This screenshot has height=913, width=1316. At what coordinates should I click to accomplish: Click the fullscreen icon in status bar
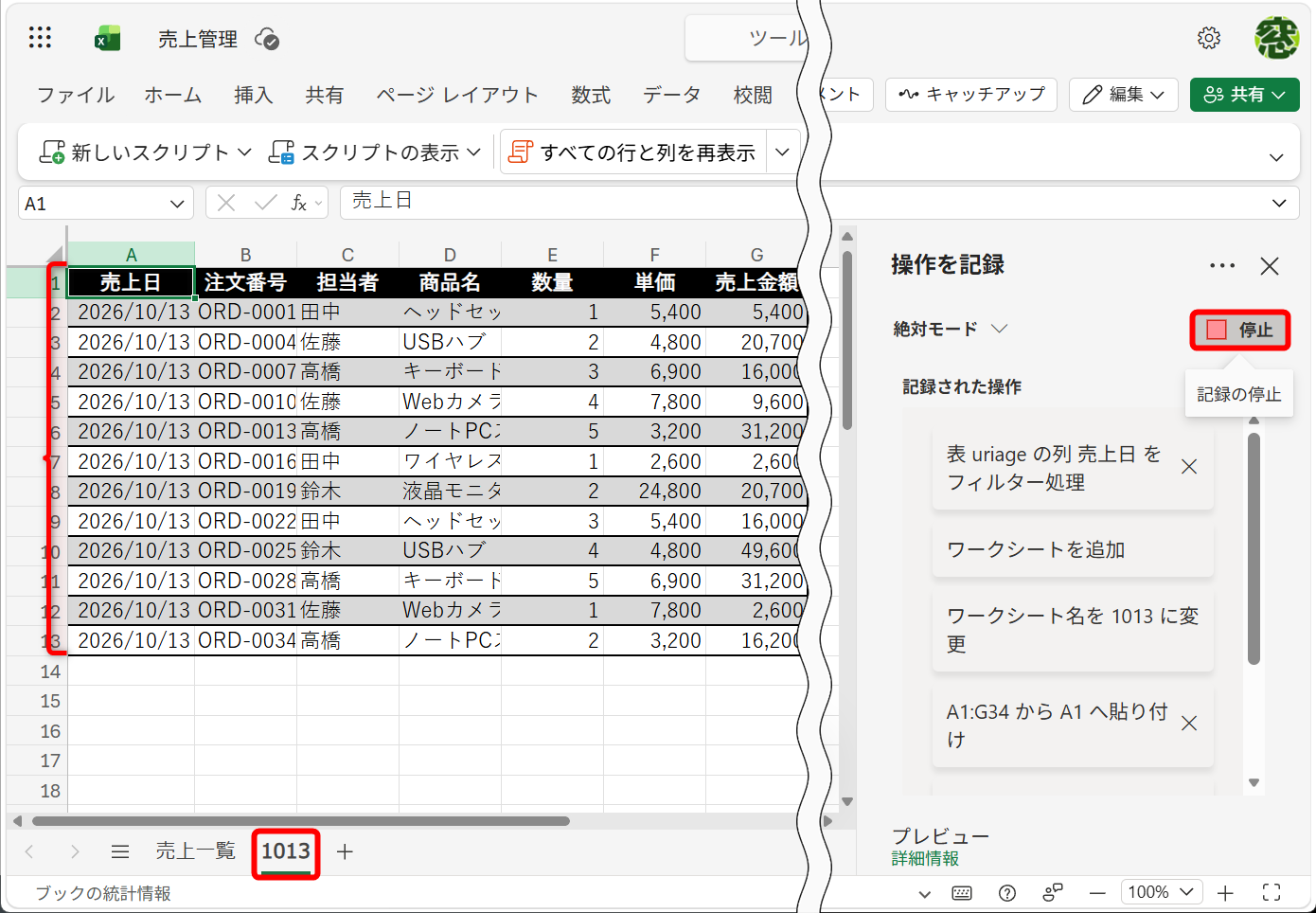1272,892
